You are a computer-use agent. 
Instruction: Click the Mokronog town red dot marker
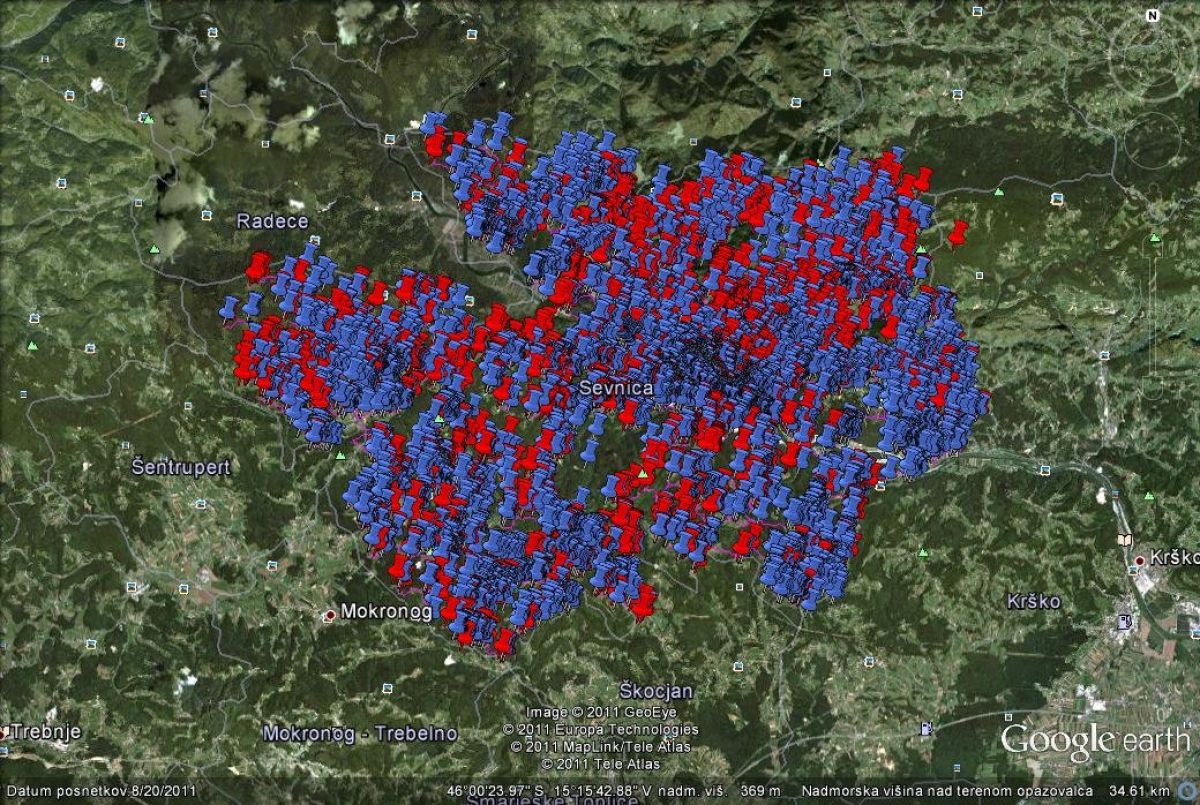(330, 614)
